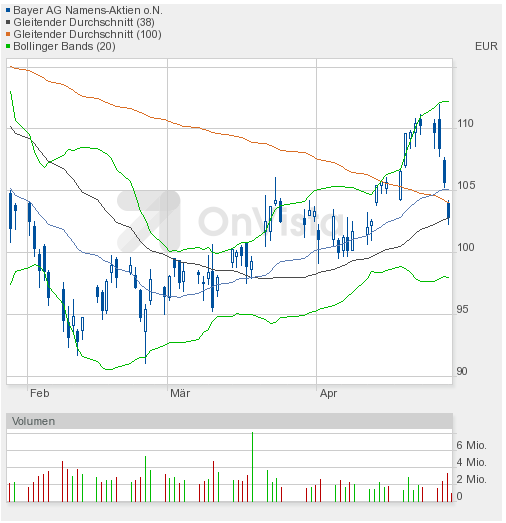Viewport: 506px width, 523px height.
Task: Click the 'Bollinger Bands (20)' legend label
Action: [64, 46]
